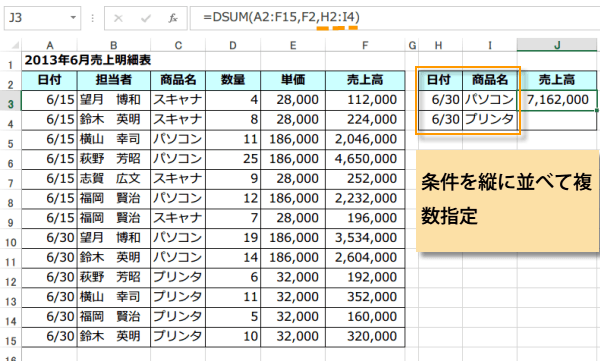600x361 pixels.
Task: Click 望月 博和 in row 3
Action: [x=114, y=100]
